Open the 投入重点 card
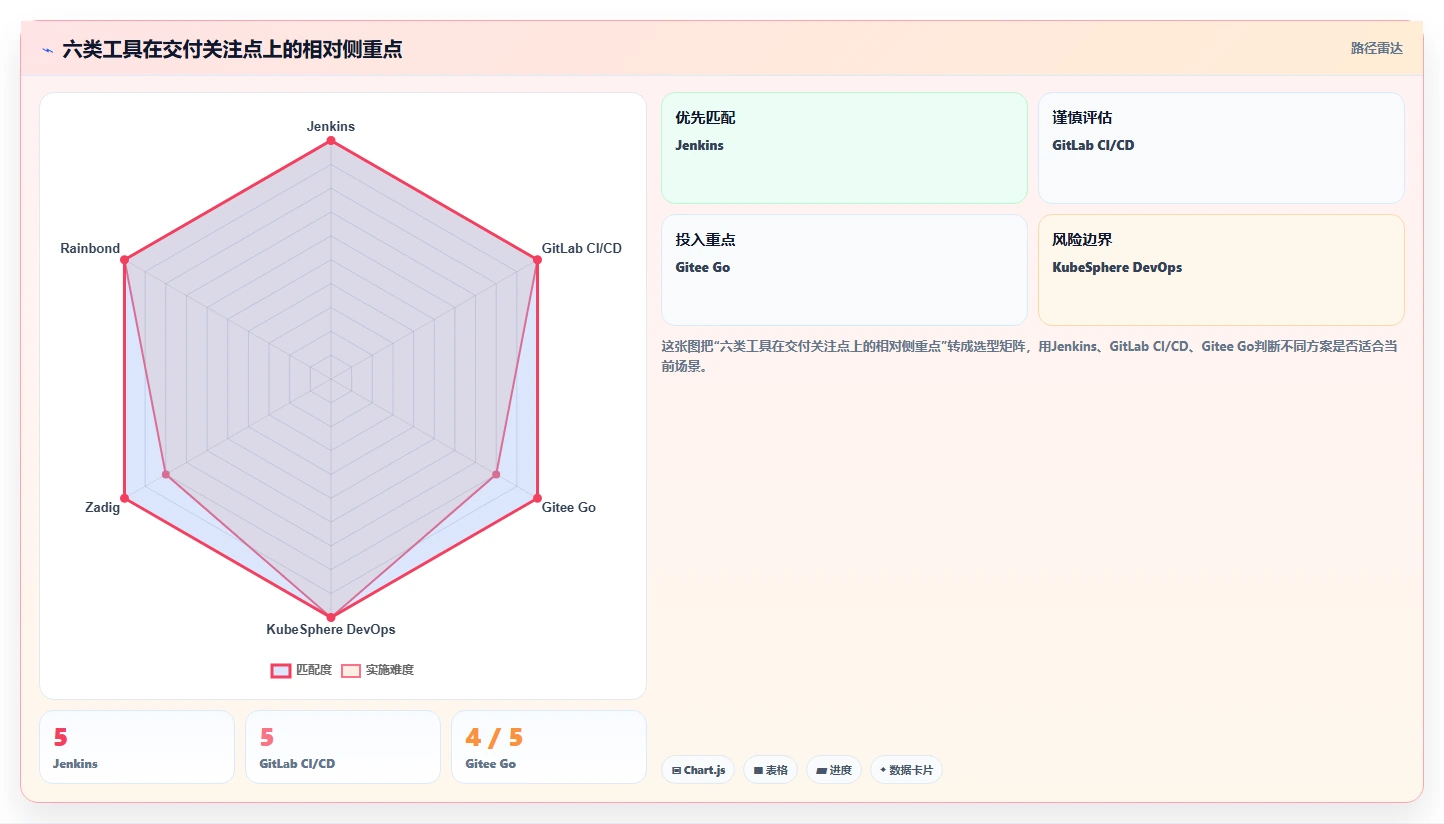Viewport: 1444px width, 824px height. point(844,270)
